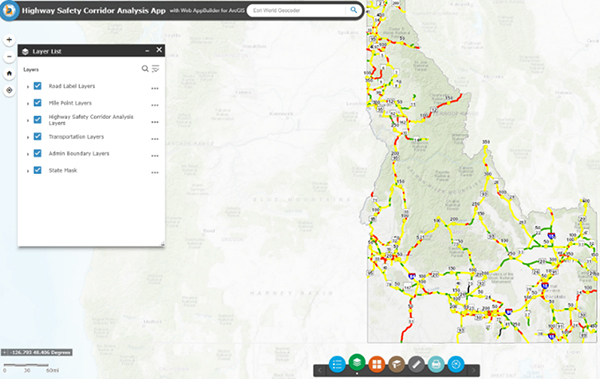
Task: Search layers in the Layer List panel
Action: 145,69
